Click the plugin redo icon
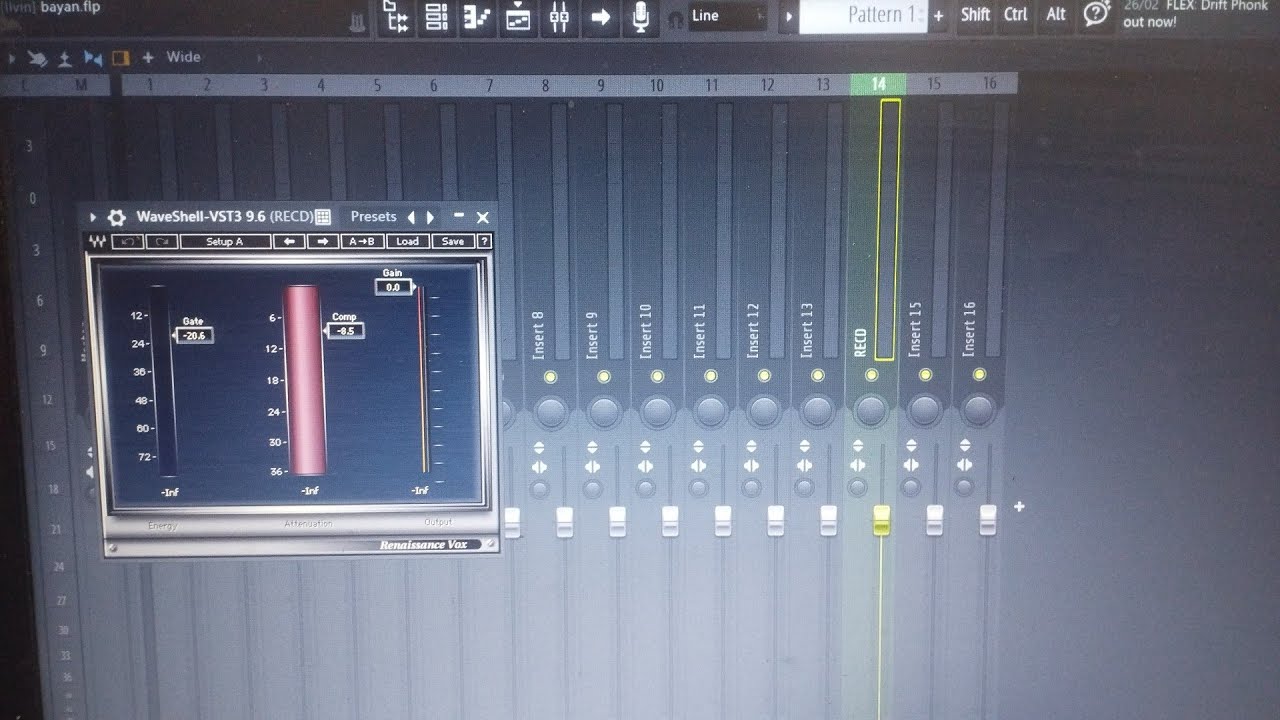This screenshot has width=1280, height=720. pos(160,242)
